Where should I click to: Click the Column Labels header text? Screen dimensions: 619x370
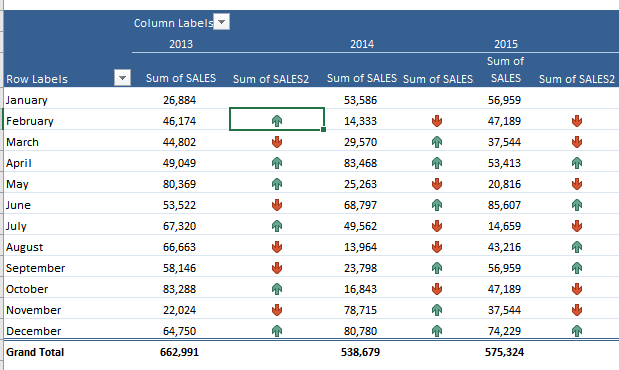coord(174,23)
